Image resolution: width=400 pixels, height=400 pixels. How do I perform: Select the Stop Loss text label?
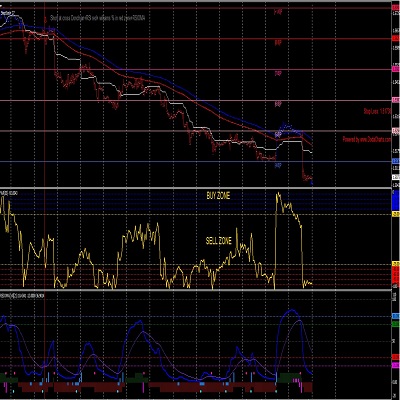click(377, 112)
